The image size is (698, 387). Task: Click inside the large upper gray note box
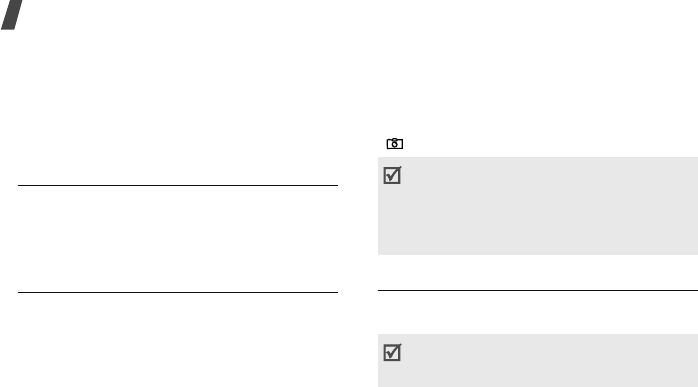[x=538, y=206]
